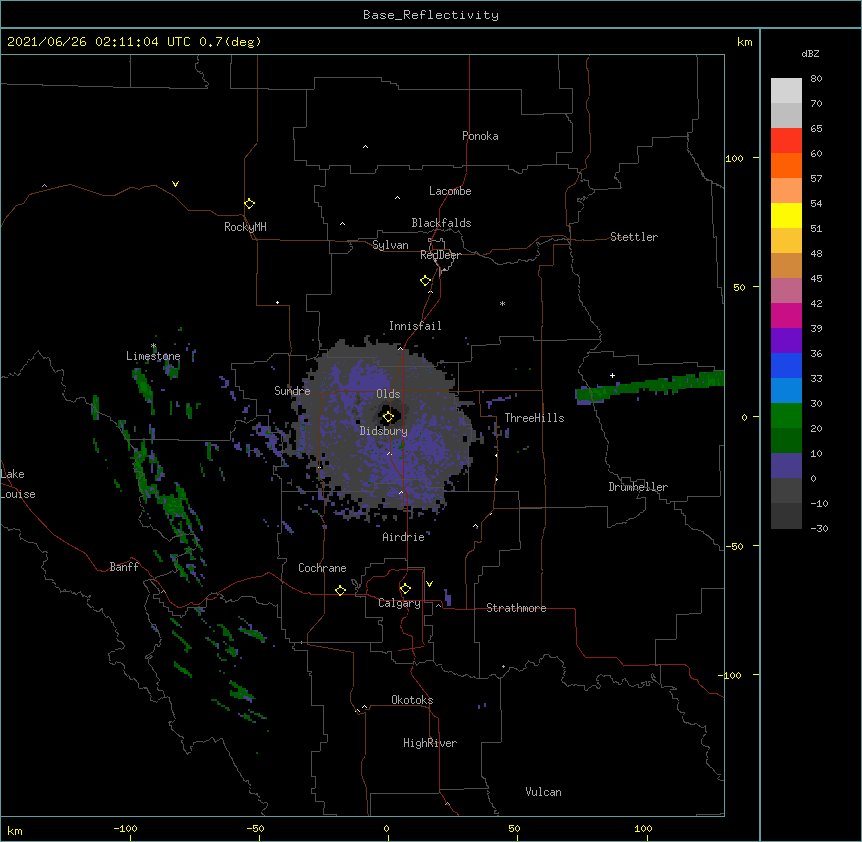Select the purple 36-39 dBZ swatch
This screenshot has height=842, width=862.
[786, 341]
